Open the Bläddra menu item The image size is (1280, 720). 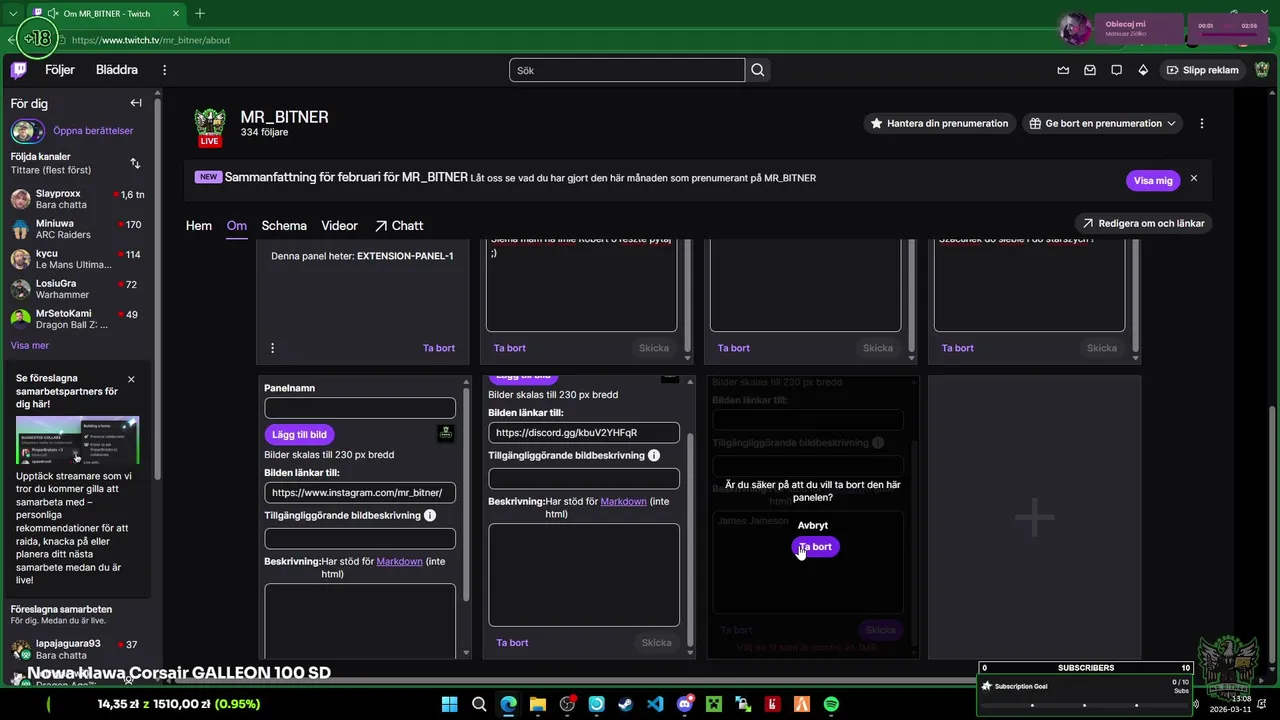coord(117,70)
